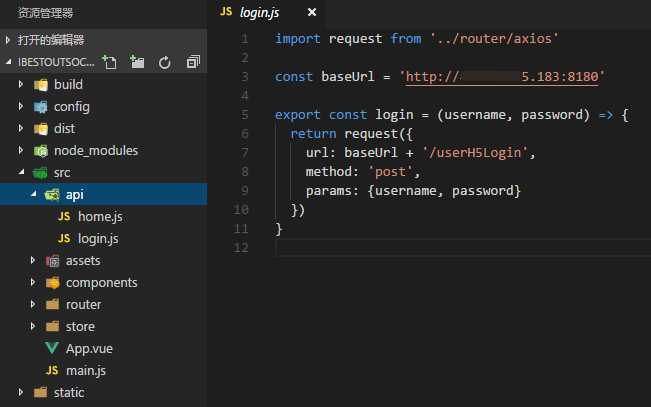
Task: Expand the node_modules folder arrow
Action: click(x=20, y=150)
